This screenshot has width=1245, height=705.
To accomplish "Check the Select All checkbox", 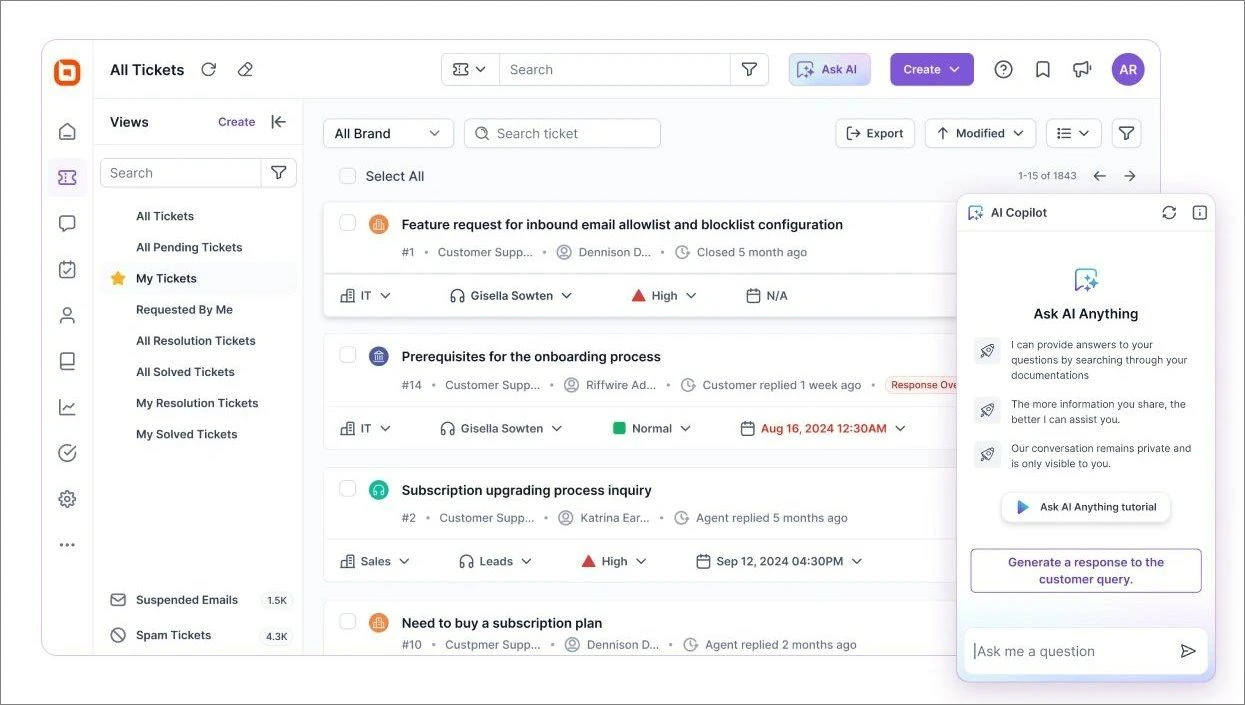I will [x=348, y=176].
